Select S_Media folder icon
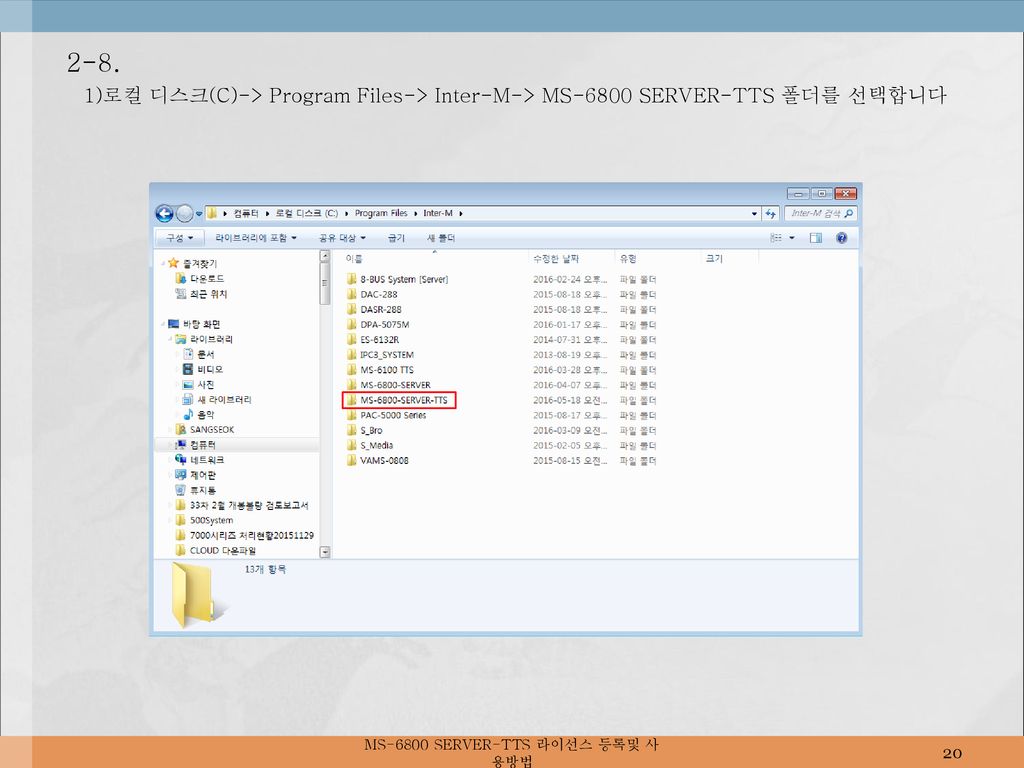 tap(351, 445)
